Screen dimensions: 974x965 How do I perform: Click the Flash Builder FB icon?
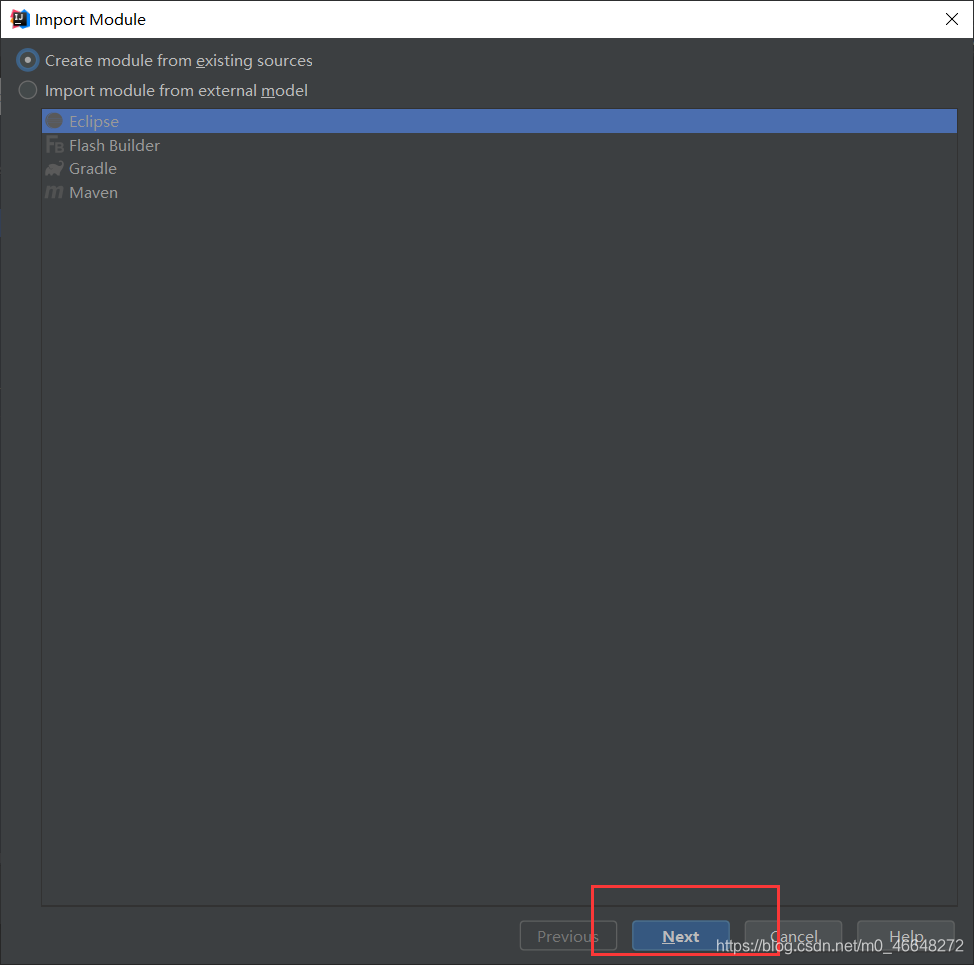(55, 145)
